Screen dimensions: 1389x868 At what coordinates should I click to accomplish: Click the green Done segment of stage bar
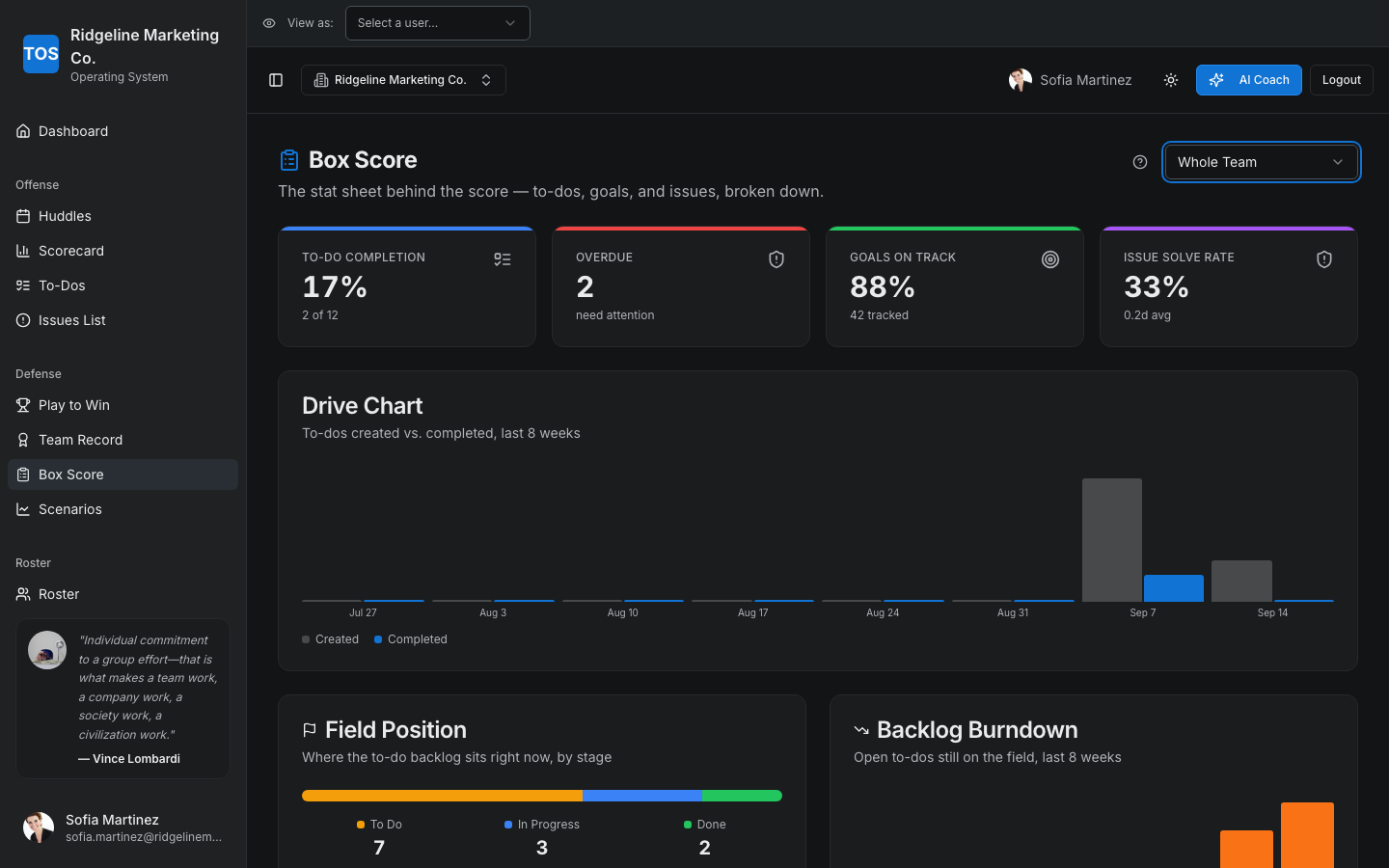(742, 796)
